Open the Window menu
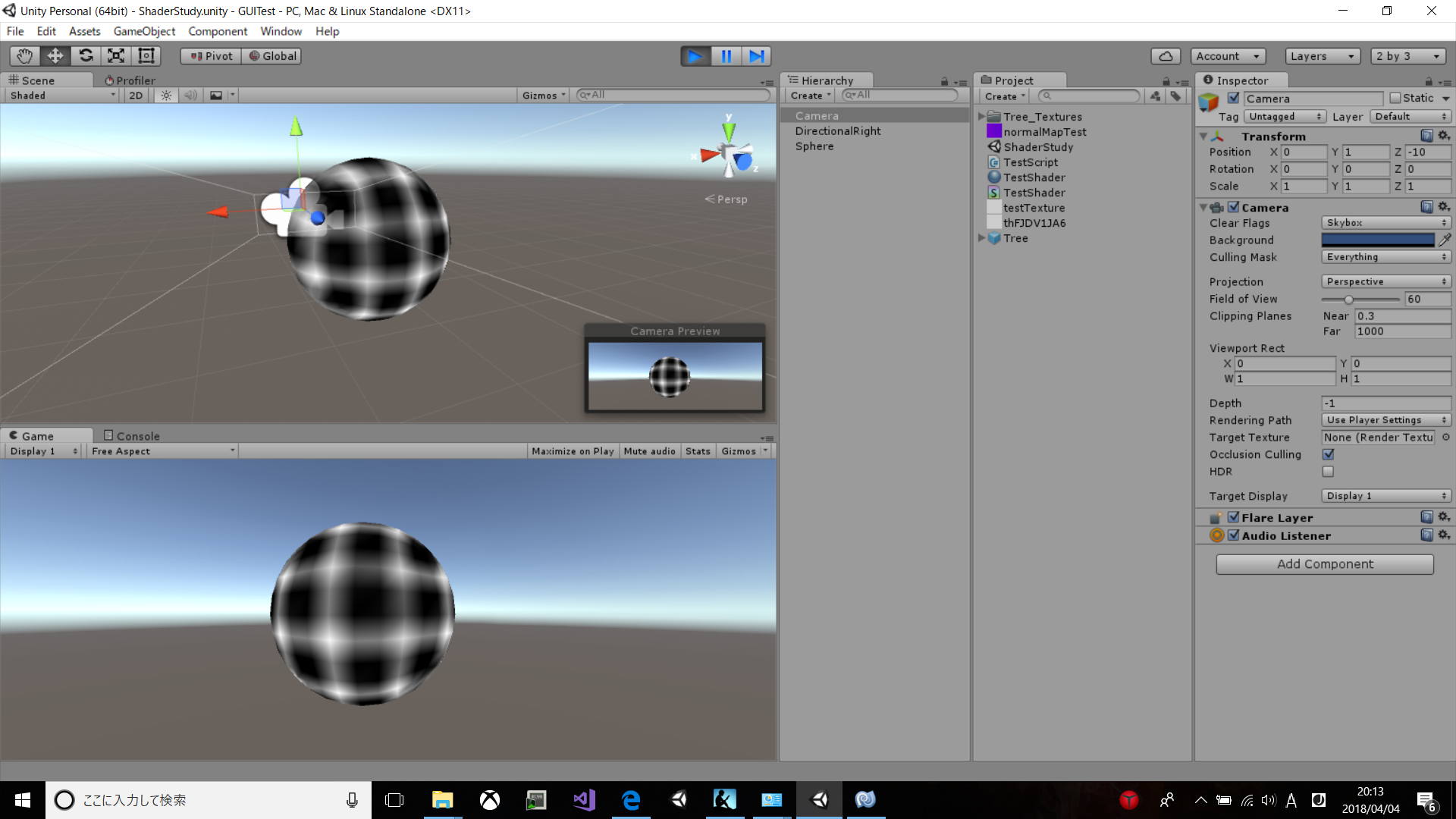Image resolution: width=1456 pixels, height=819 pixels. pos(281,31)
